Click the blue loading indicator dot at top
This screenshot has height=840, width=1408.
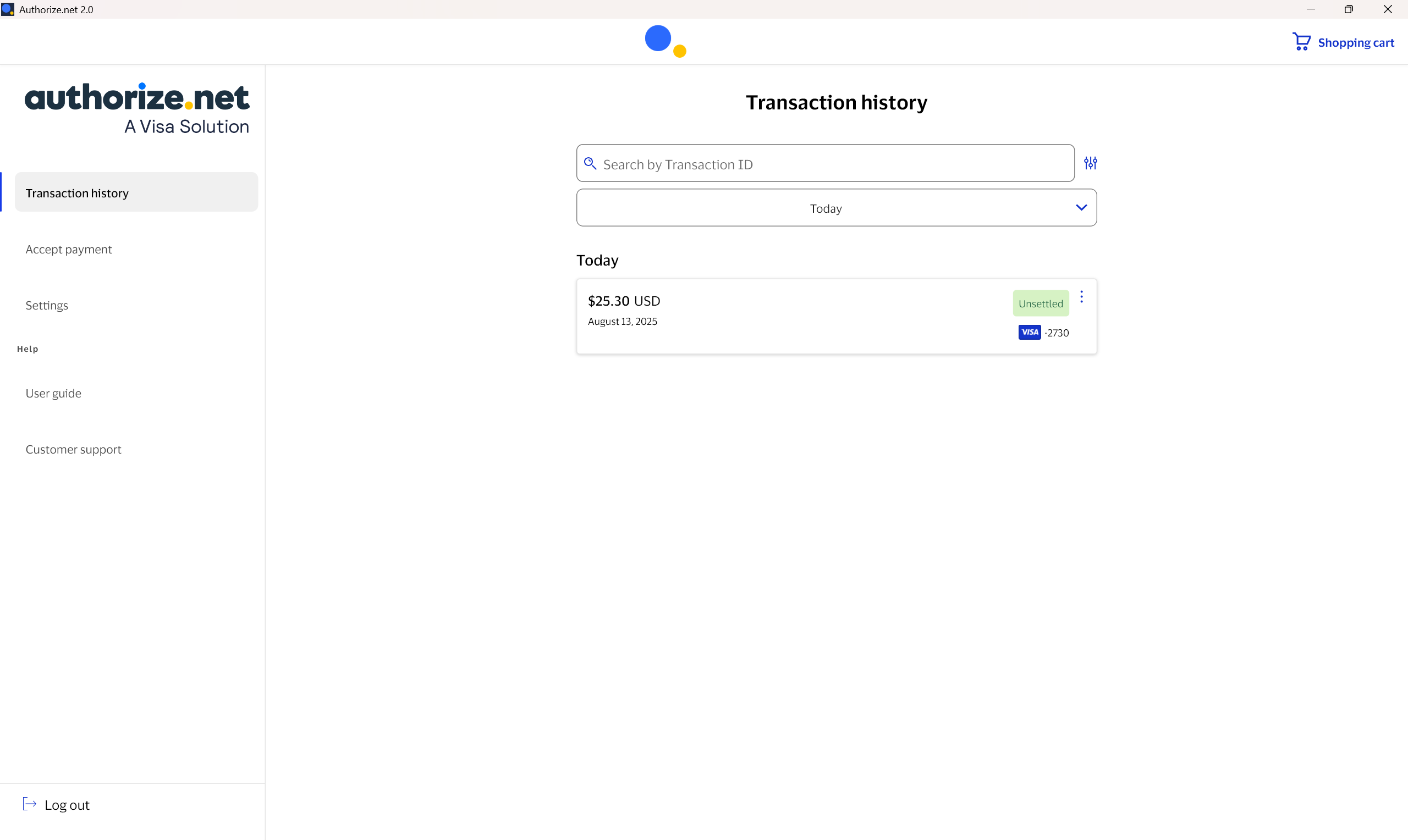point(657,38)
